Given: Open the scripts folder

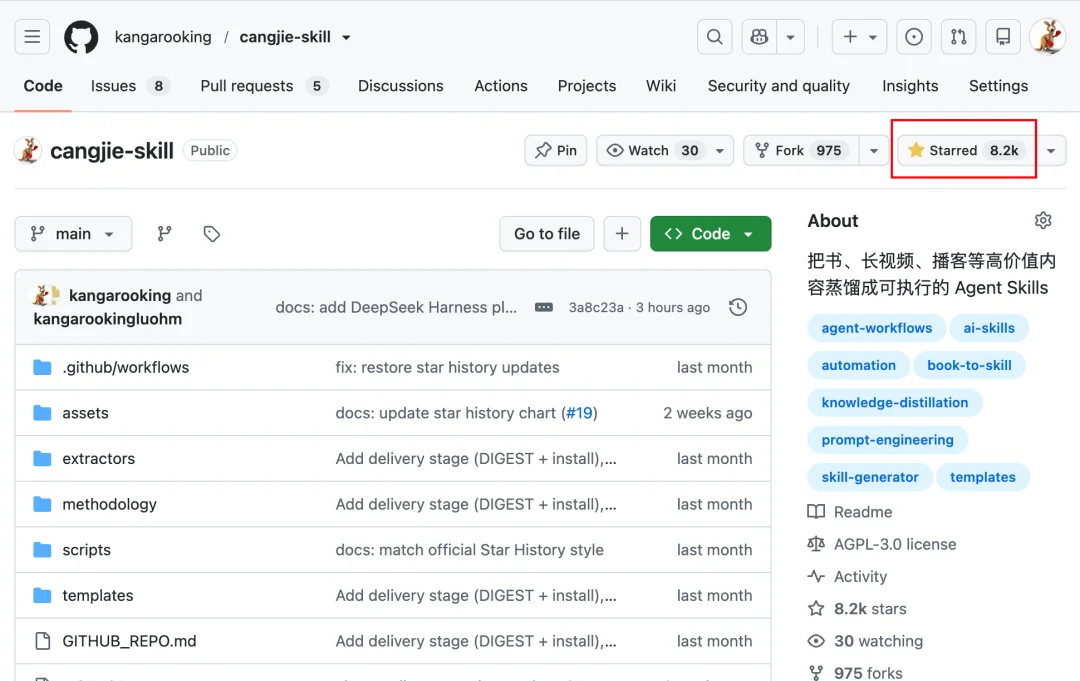Looking at the screenshot, I should point(86,549).
